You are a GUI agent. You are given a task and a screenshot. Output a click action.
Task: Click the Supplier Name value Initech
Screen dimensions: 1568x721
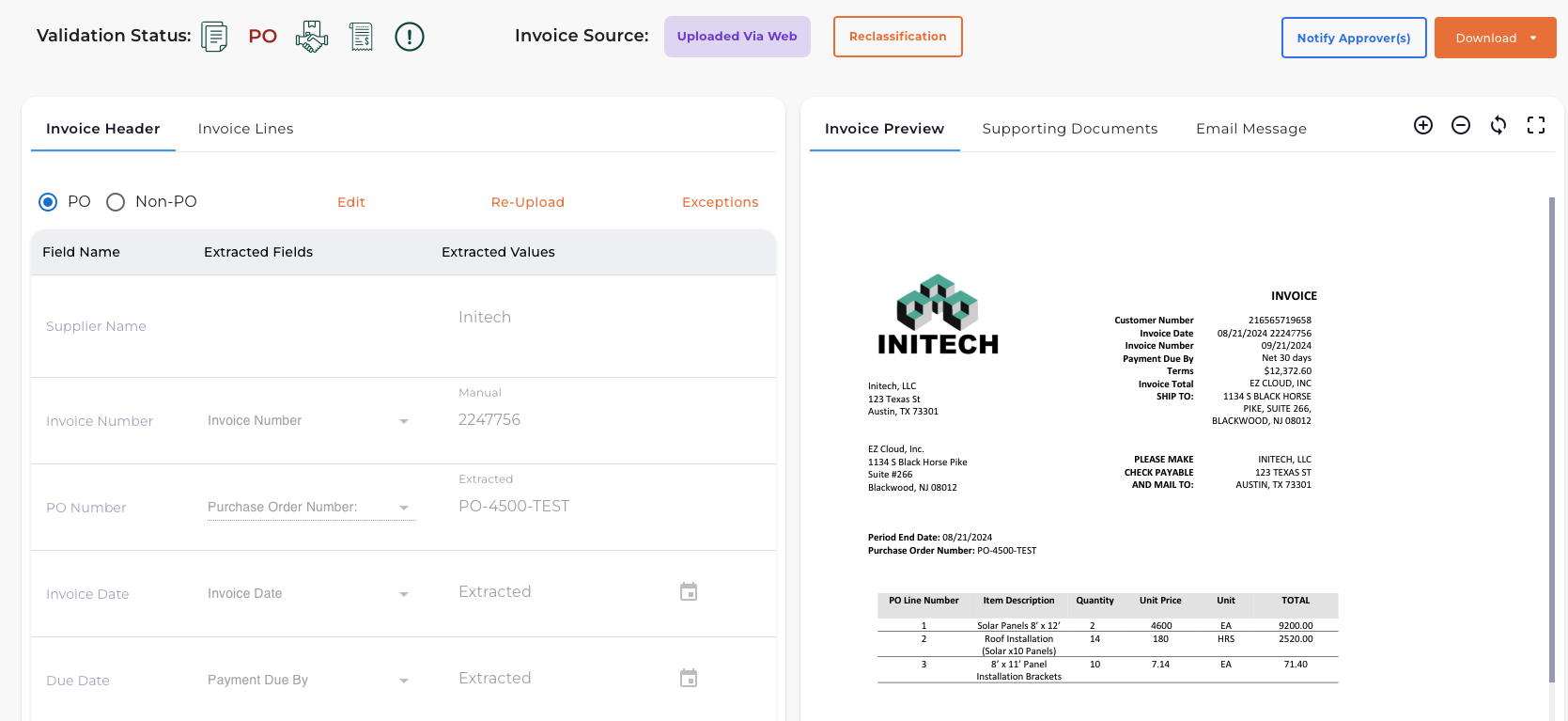(485, 318)
